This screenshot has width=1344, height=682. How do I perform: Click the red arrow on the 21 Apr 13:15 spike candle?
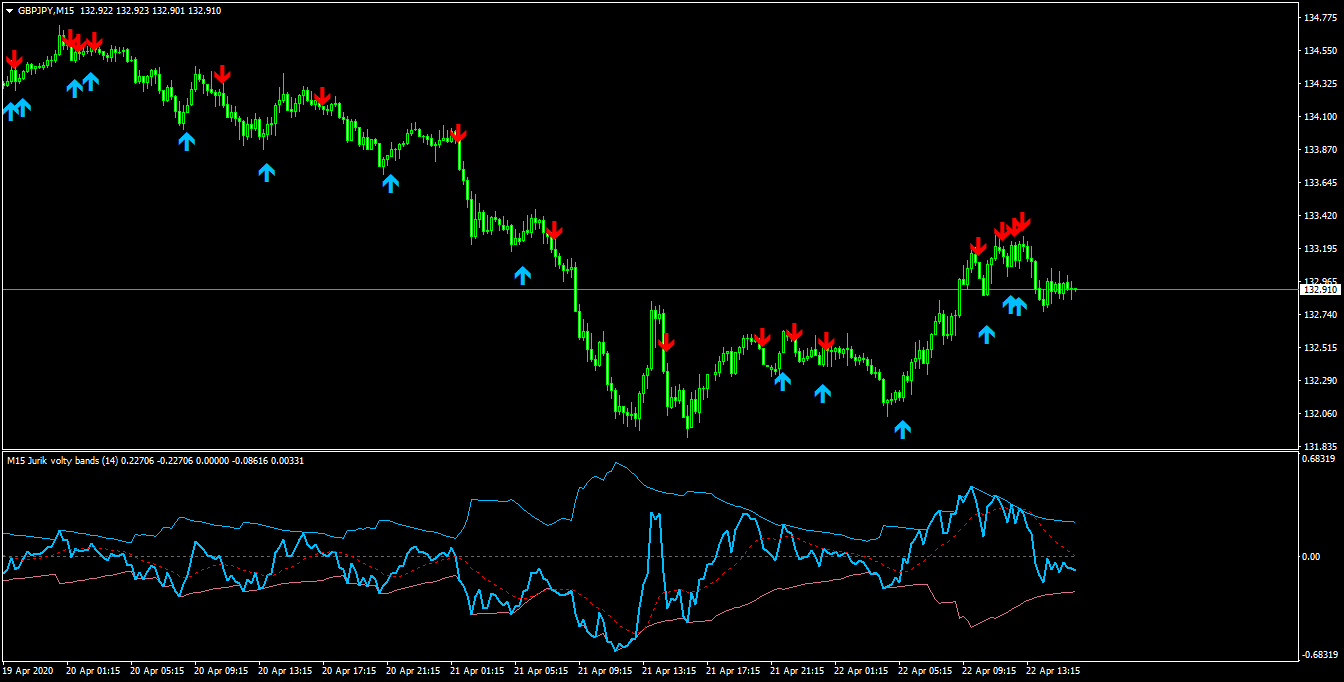tap(666, 342)
